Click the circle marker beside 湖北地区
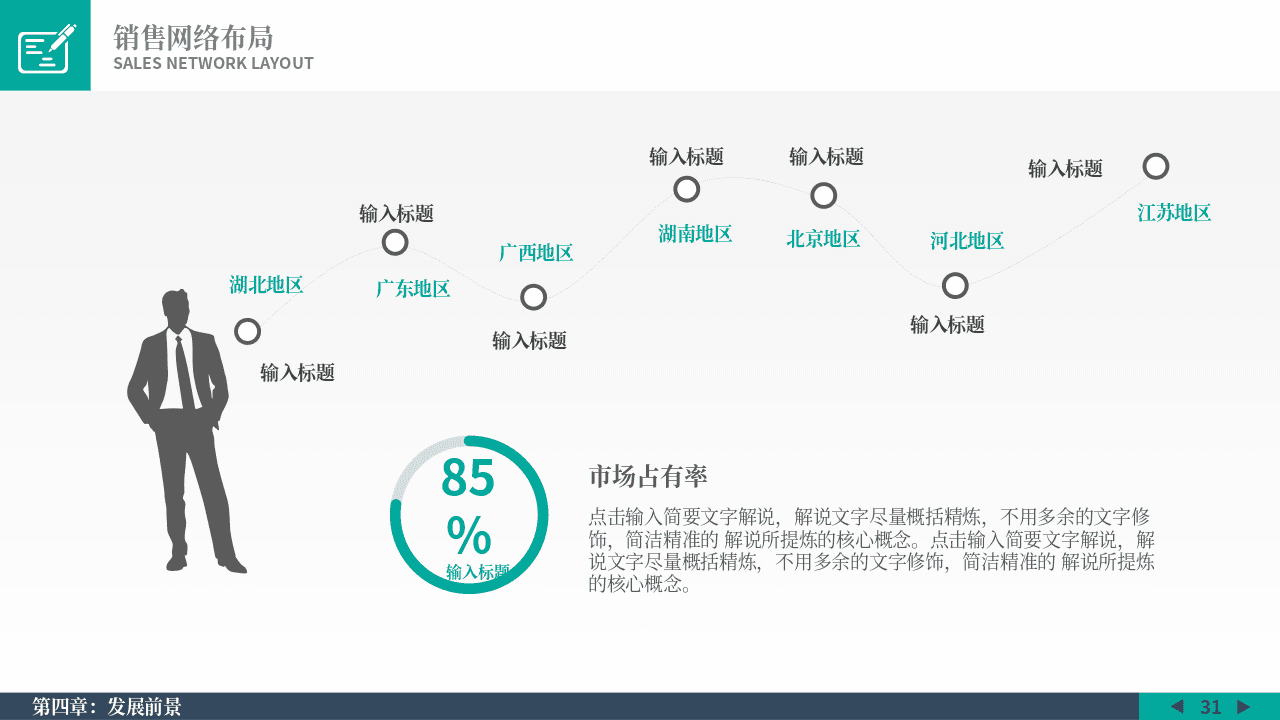1280x720 pixels. tap(247, 331)
